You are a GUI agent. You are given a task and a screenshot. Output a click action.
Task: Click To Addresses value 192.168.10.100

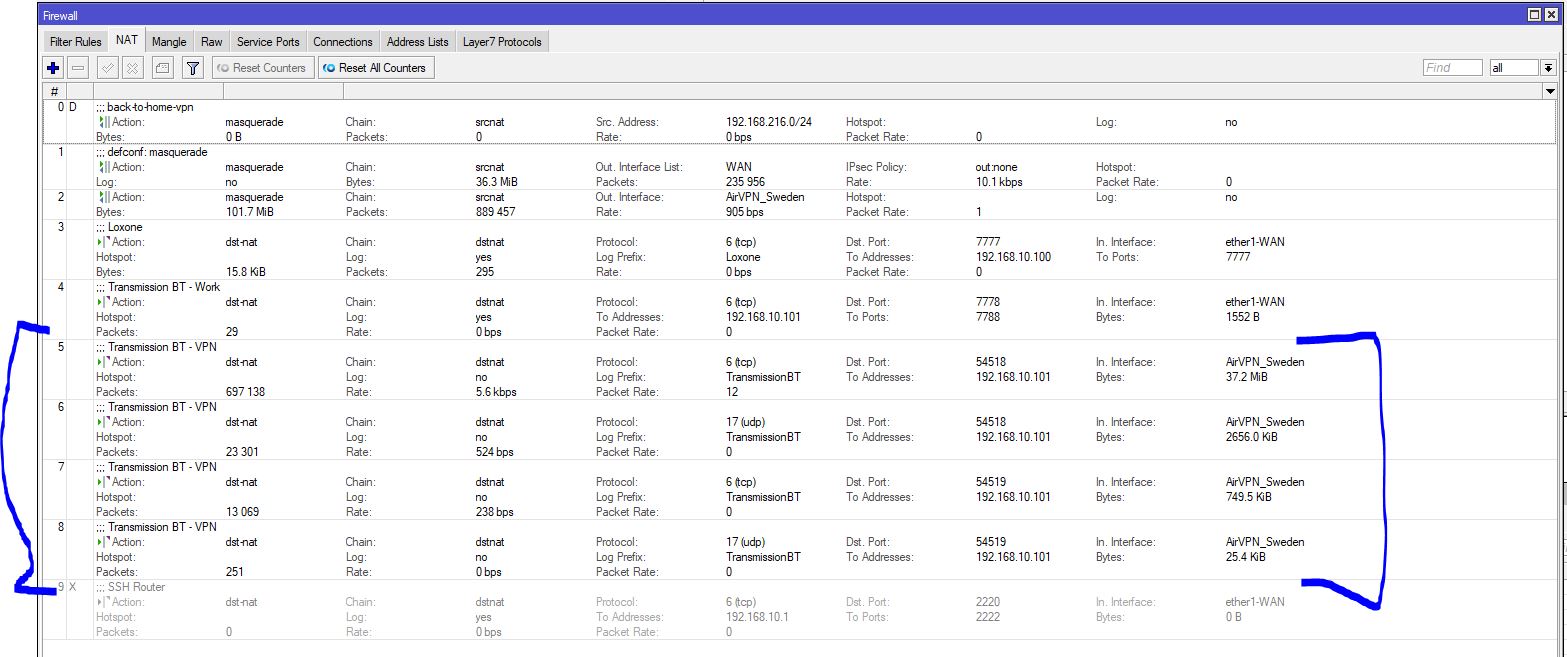(1013, 257)
